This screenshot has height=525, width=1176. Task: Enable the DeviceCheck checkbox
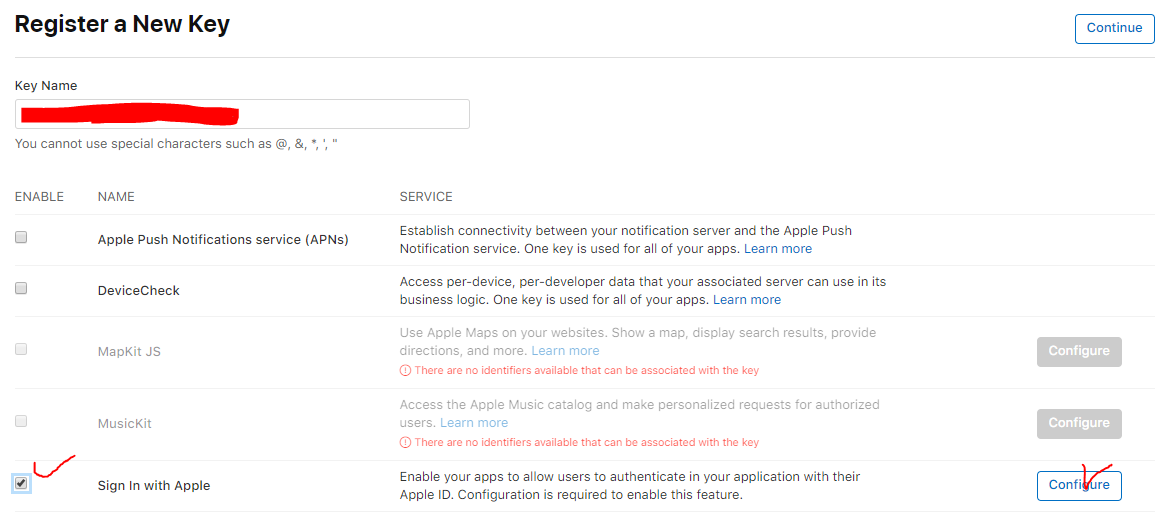coord(21,288)
